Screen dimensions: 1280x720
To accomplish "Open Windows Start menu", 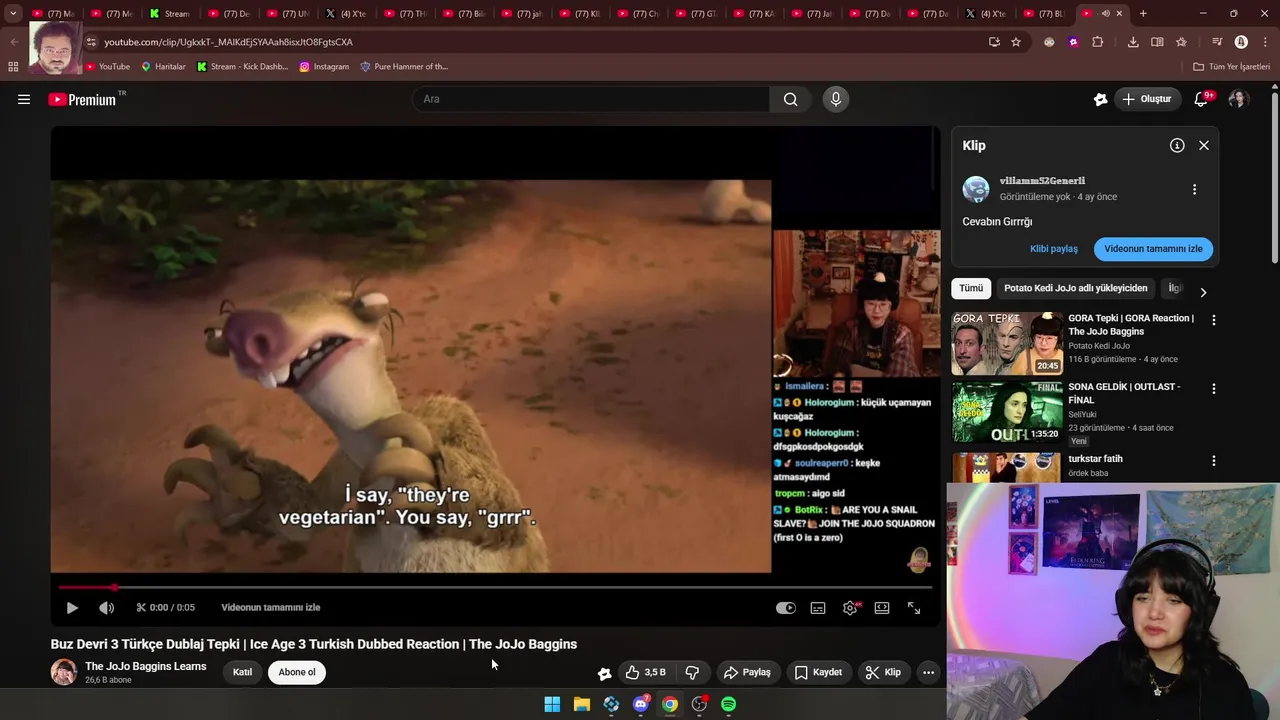I will (552, 704).
